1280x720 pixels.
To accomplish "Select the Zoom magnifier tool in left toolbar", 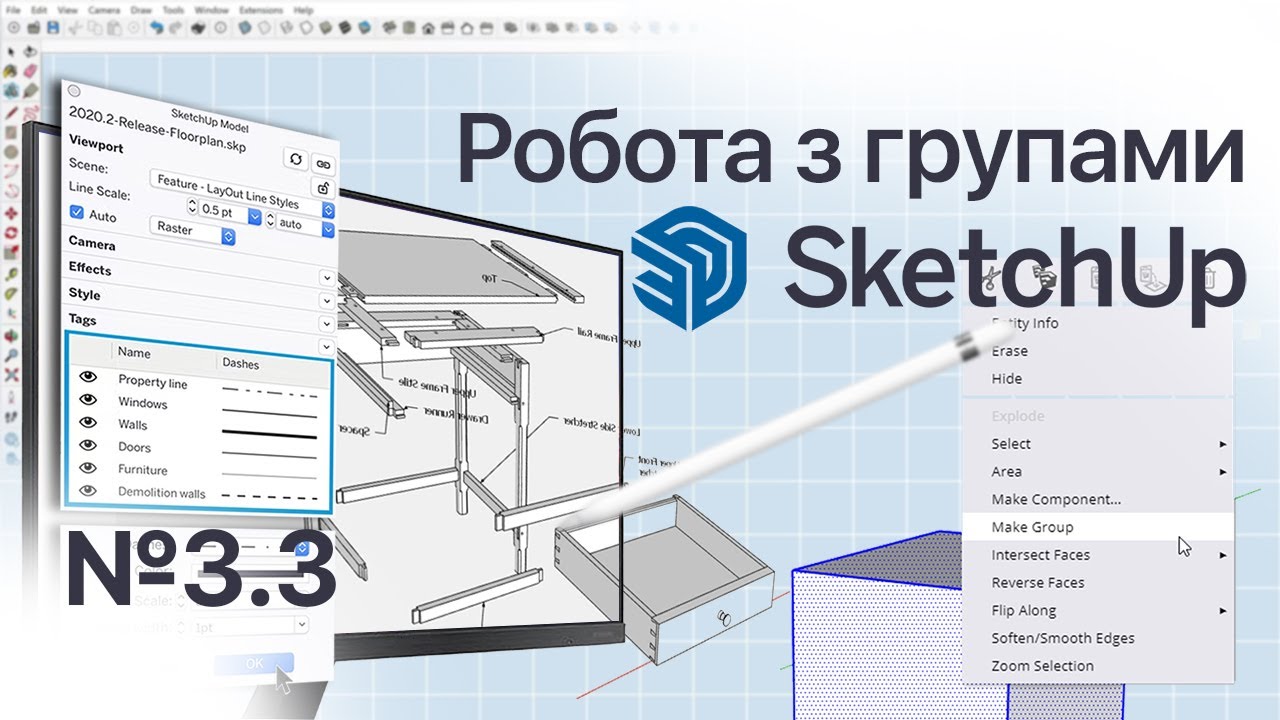I will (11, 356).
